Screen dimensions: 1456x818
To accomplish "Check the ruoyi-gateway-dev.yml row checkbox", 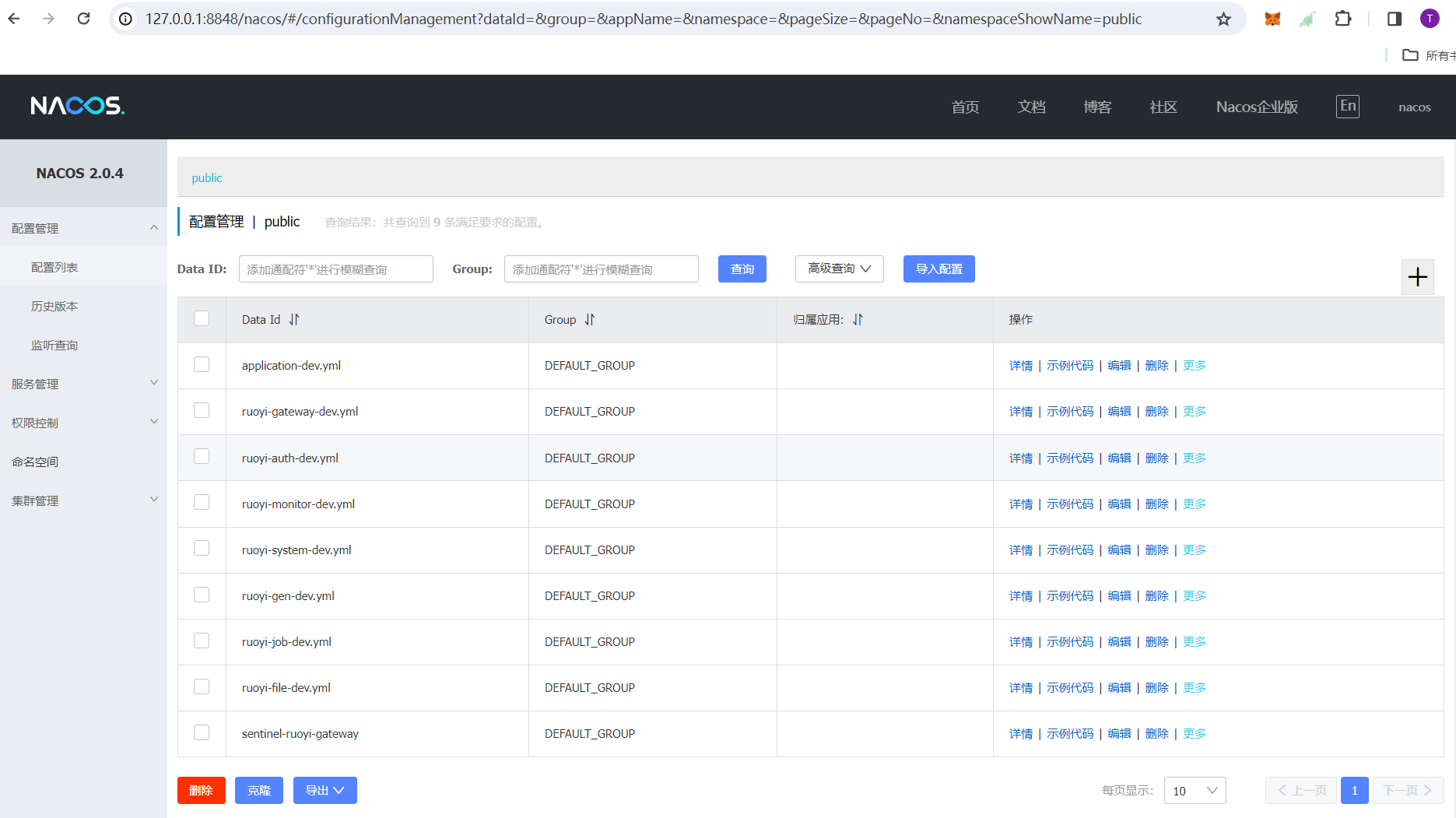I will point(202,410).
